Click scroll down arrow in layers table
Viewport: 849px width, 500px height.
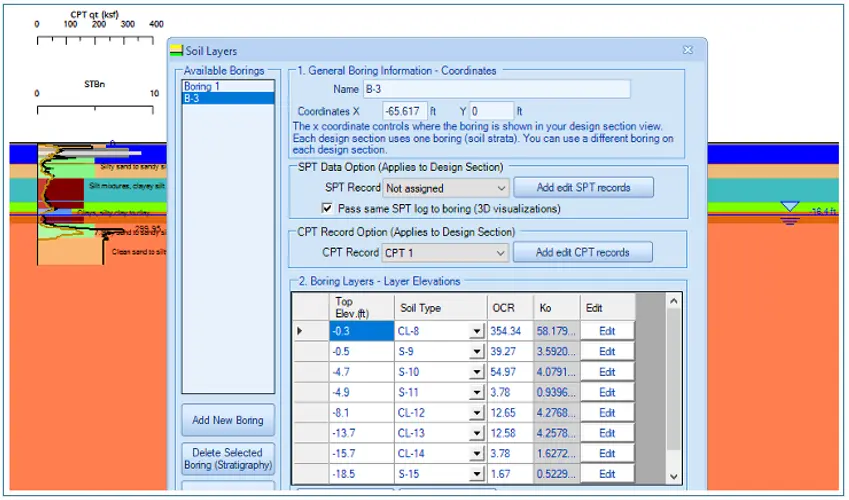click(674, 477)
